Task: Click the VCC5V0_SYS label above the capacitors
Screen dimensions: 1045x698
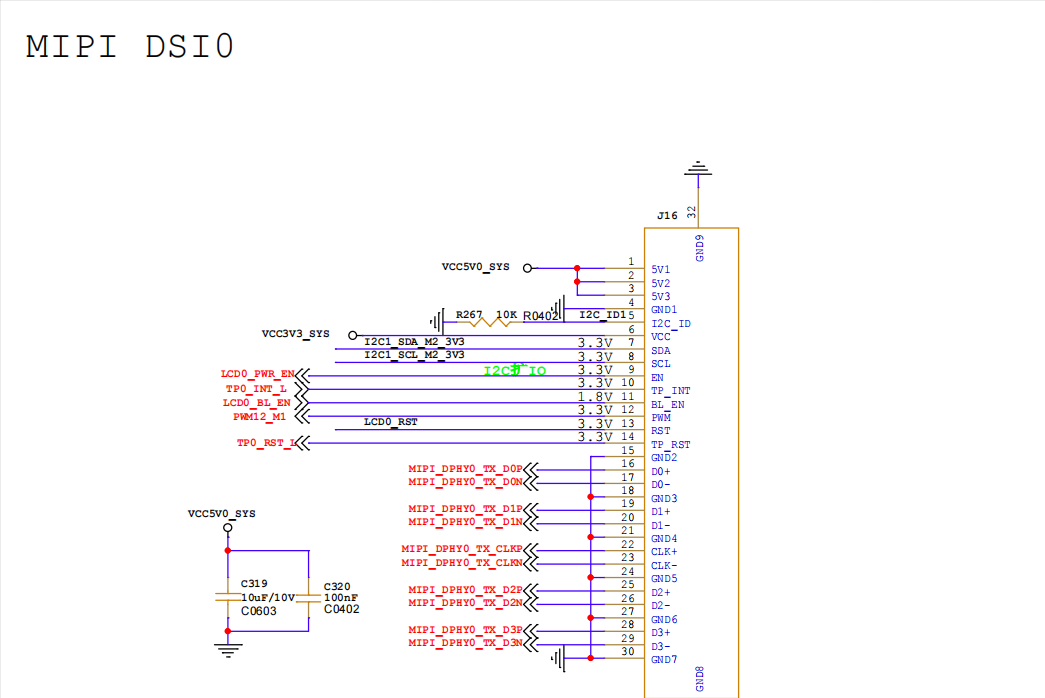Action: 221,513
